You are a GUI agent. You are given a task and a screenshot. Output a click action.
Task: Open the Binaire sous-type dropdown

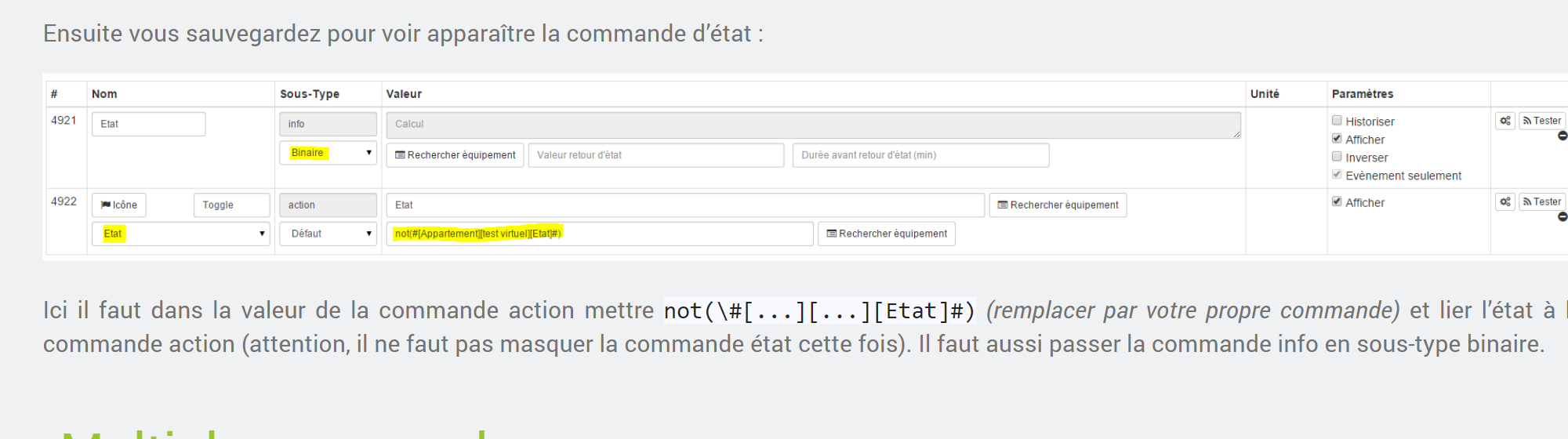click(x=328, y=153)
